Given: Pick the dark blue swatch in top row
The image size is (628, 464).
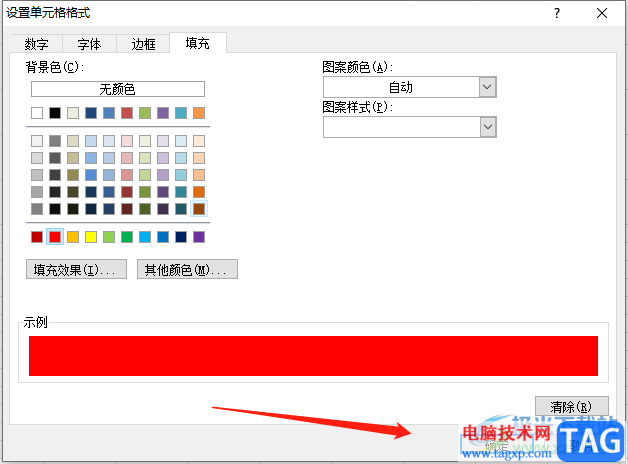Looking at the screenshot, I should pyautogui.click(x=91, y=113).
